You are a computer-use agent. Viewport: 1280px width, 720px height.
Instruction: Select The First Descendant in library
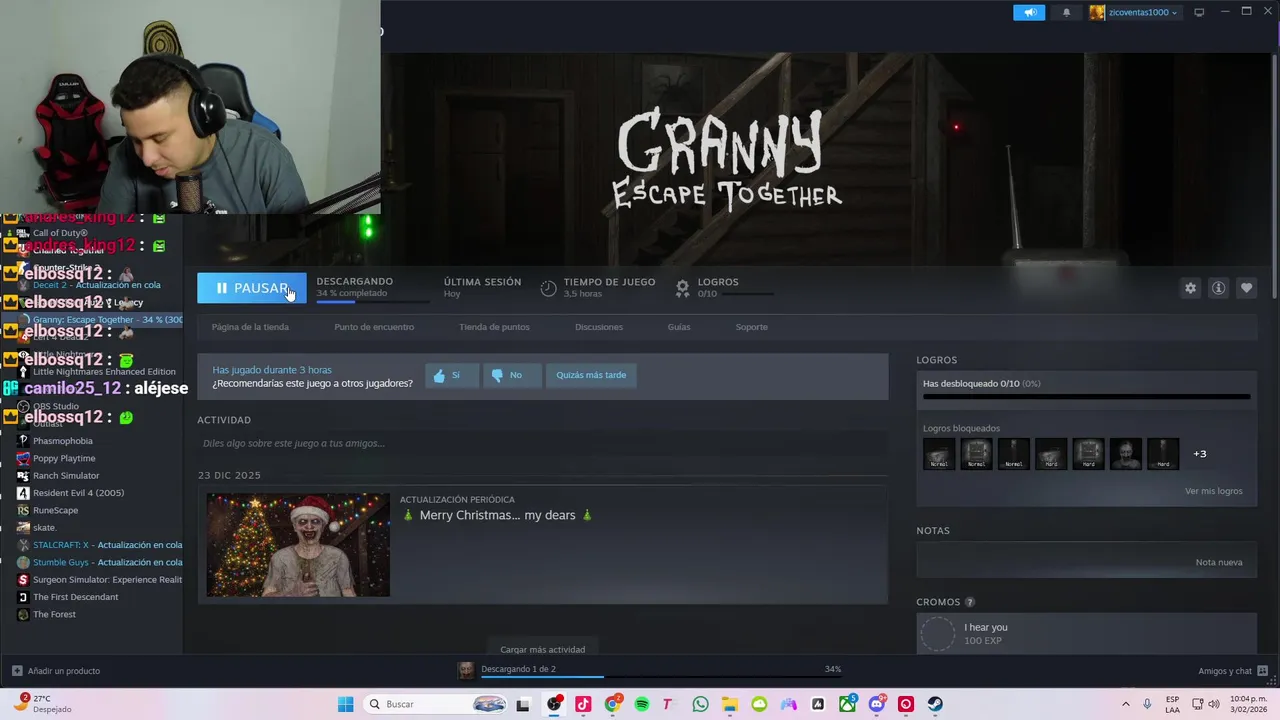point(75,597)
